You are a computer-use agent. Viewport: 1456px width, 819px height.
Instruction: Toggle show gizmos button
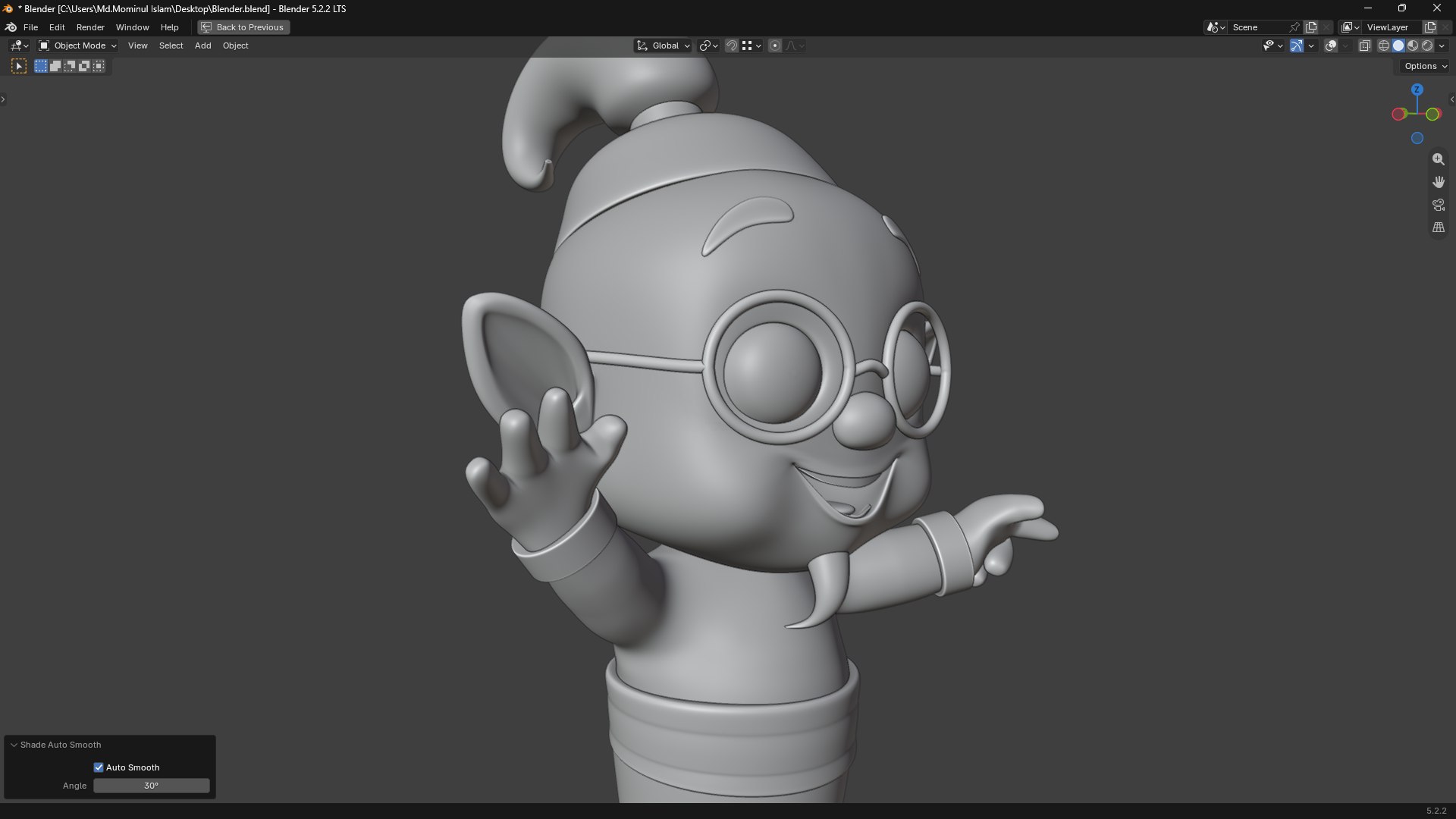point(1297,46)
